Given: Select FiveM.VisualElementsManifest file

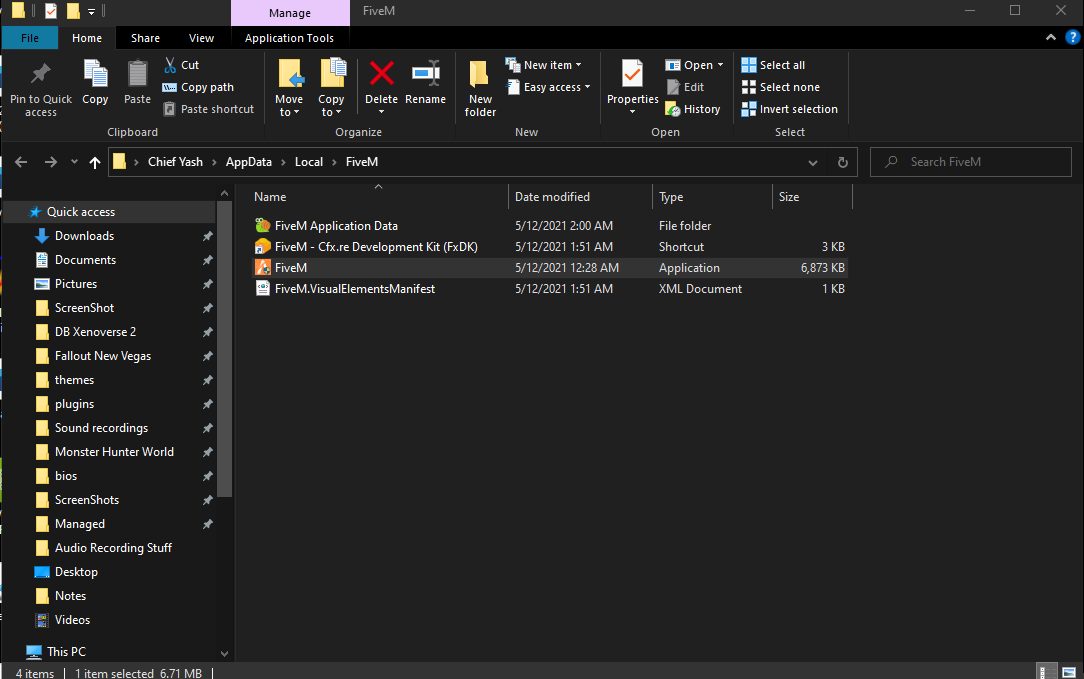Looking at the screenshot, I should point(550,289).
